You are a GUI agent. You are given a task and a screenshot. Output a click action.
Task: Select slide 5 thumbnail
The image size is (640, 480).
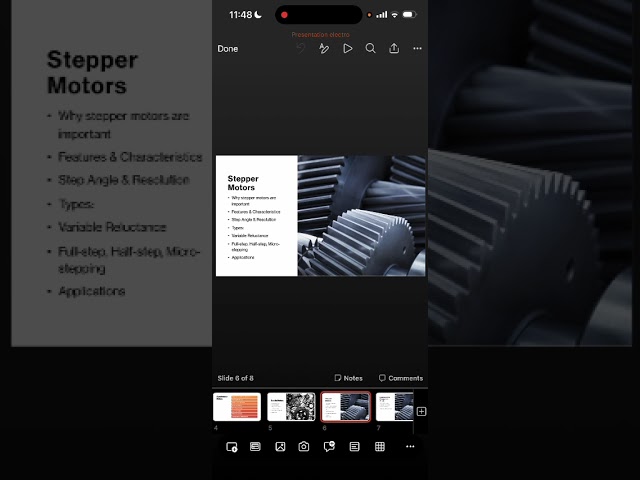291,407
